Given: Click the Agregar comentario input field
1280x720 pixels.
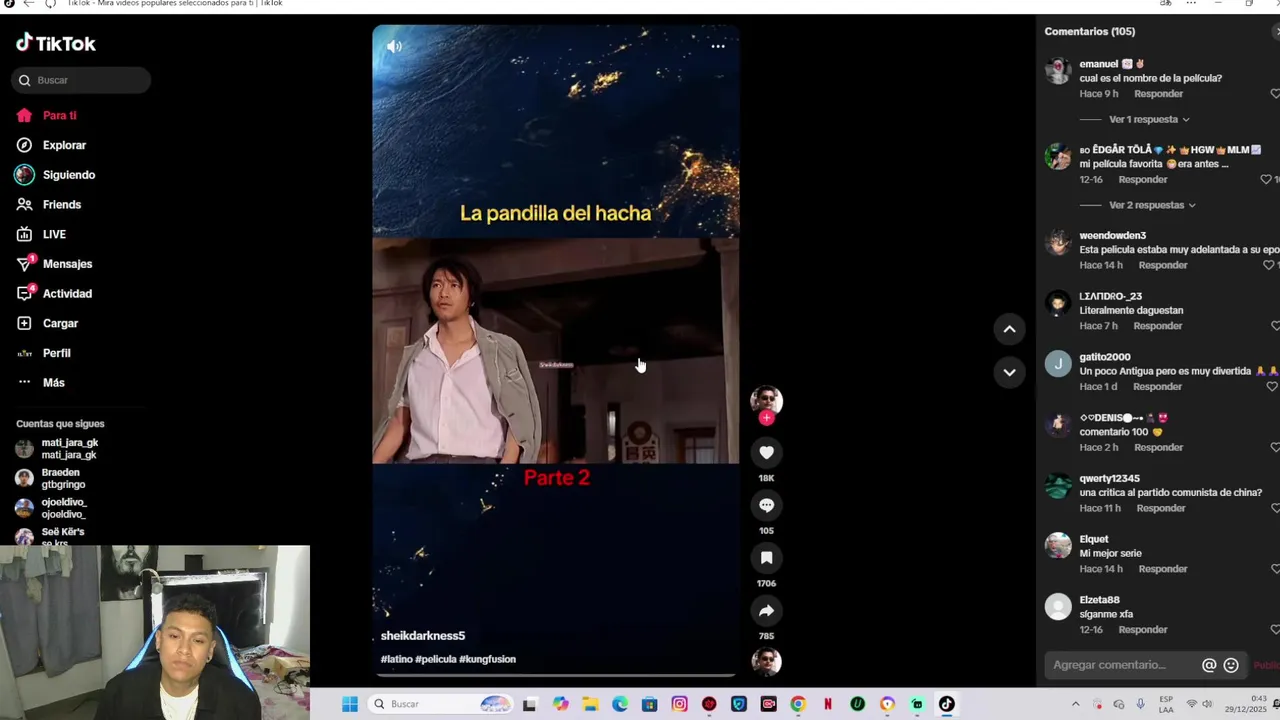Looking at the screenshot, I should point(1122,665).
